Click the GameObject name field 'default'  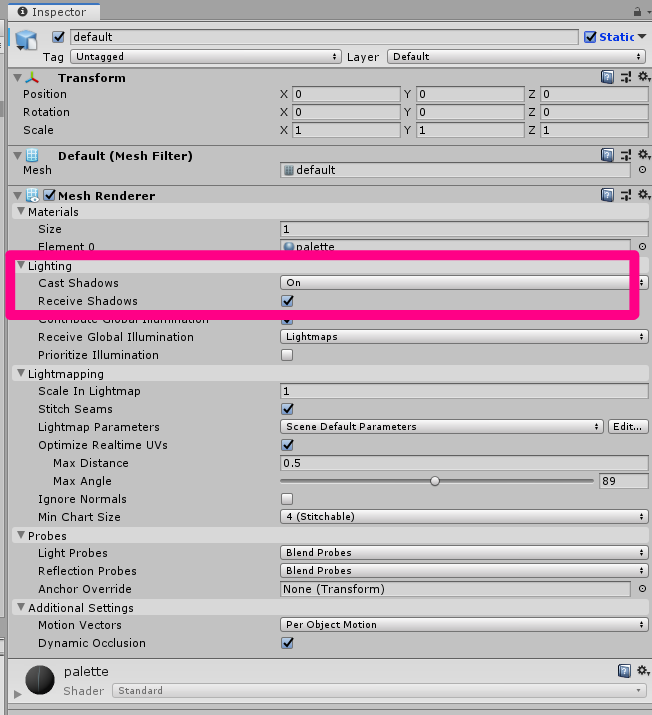324,37
